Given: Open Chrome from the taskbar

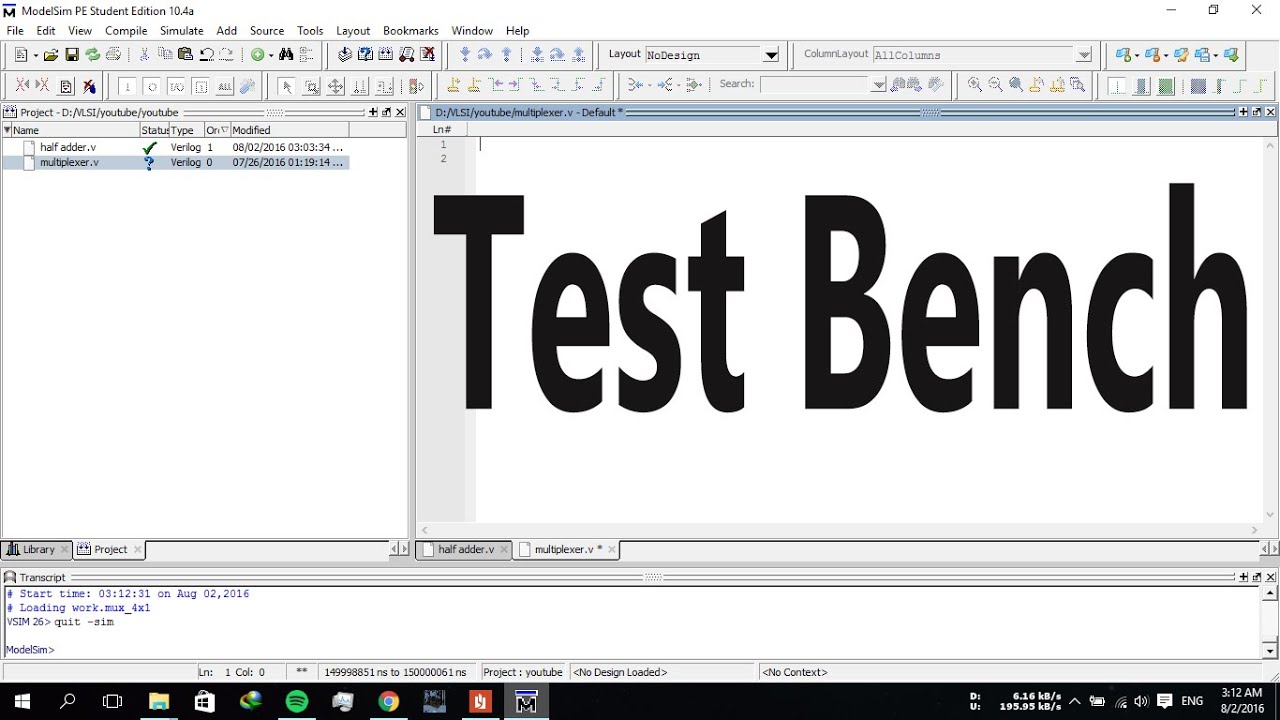Looking at the screenshot, I should (389, 701).
